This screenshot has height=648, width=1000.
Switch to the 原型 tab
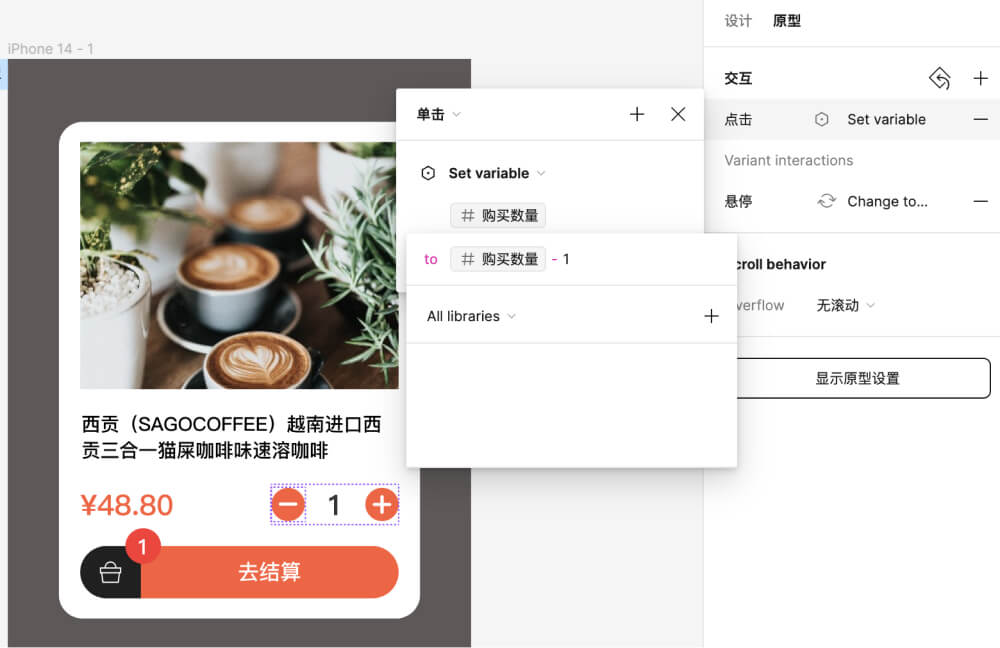click(787, 21)
